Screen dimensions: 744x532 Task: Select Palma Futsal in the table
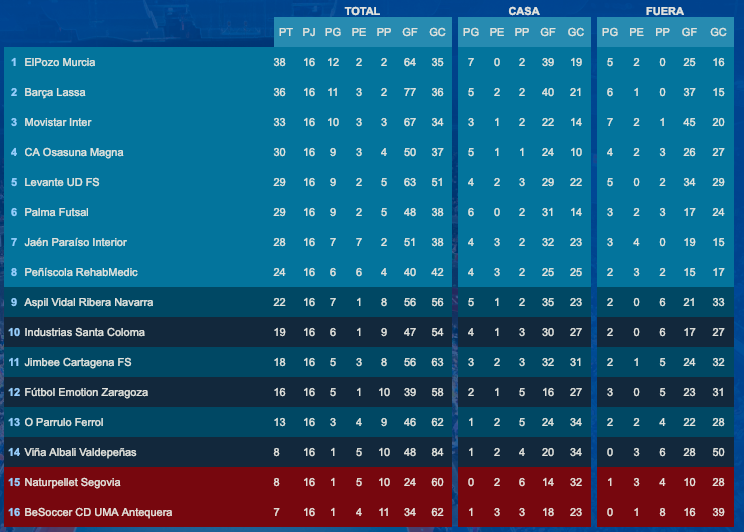pos(56,212)
